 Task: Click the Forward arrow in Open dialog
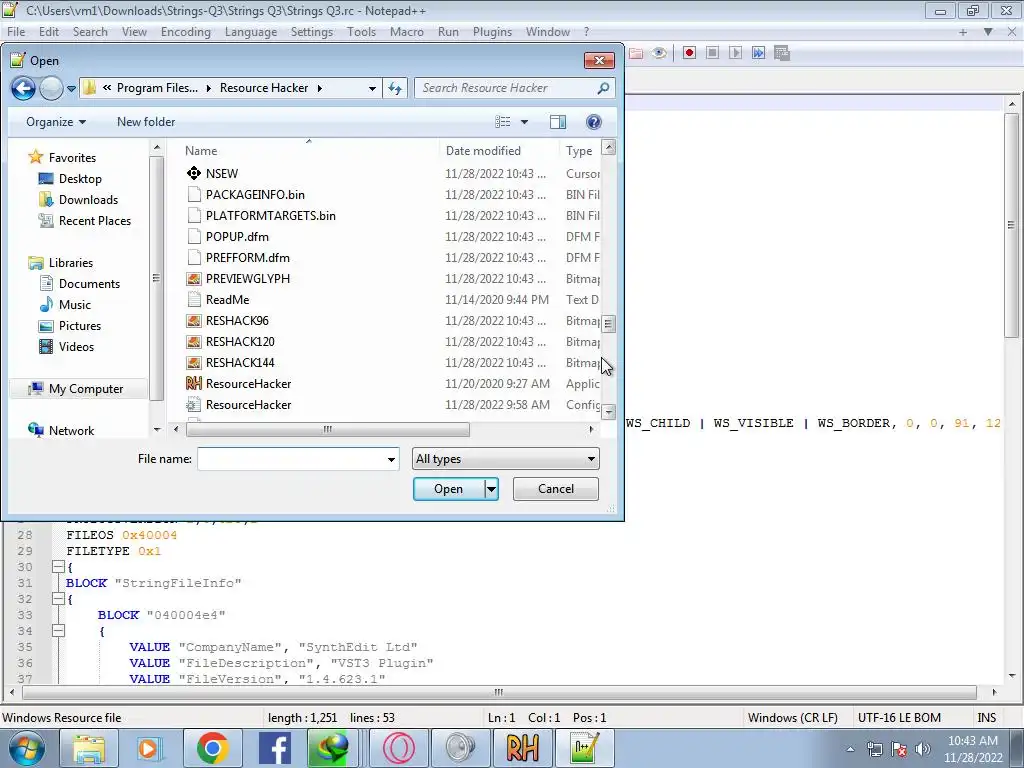click(51, 88)
